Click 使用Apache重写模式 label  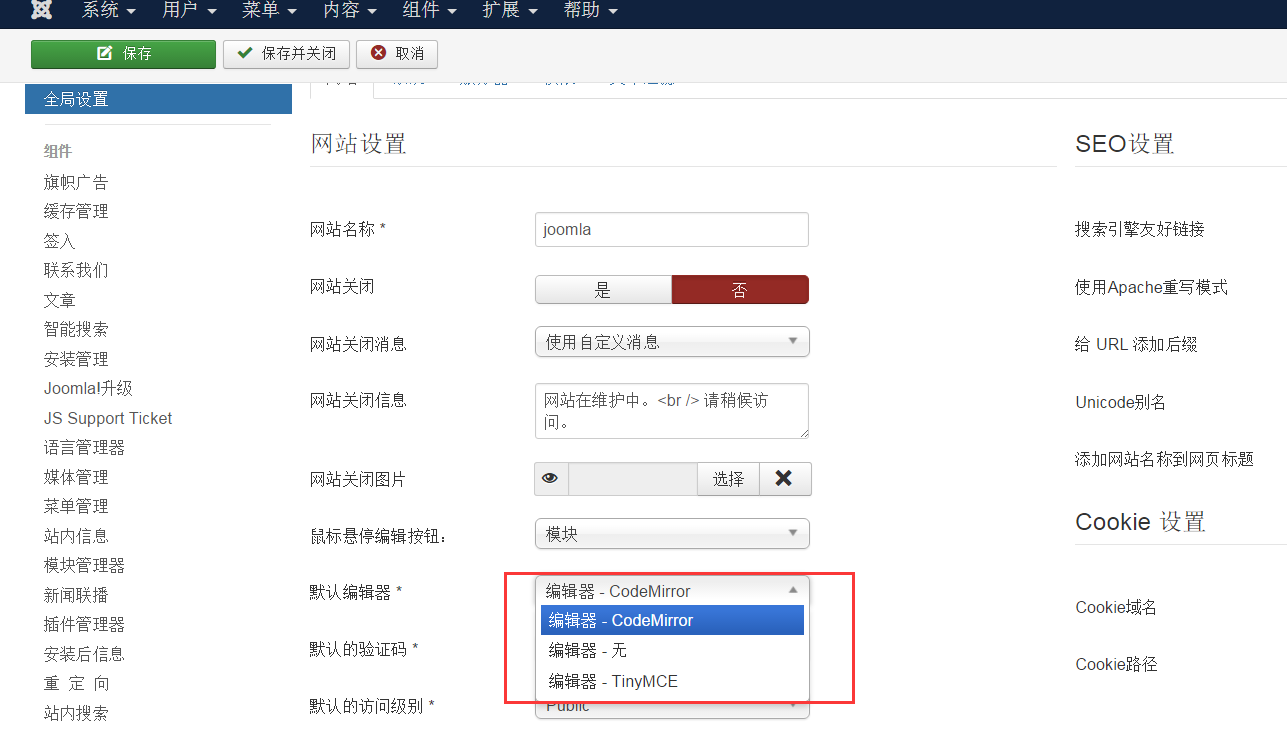click(x=1151, y=287)
